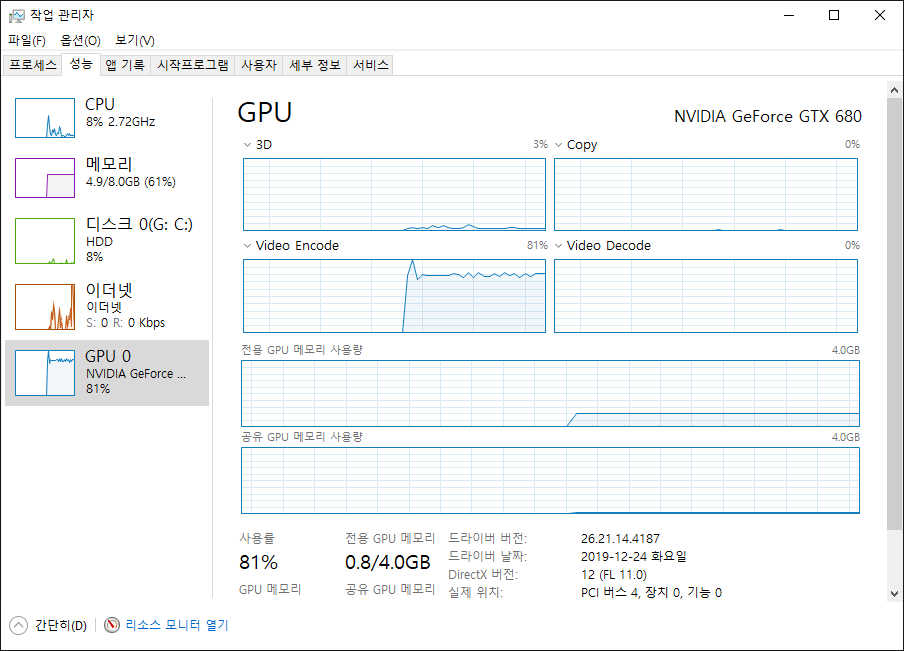This screenshot has height=651, width=904.
Task: Click the dedicated GPU memory usage graph
Action: tap(550, 392)
